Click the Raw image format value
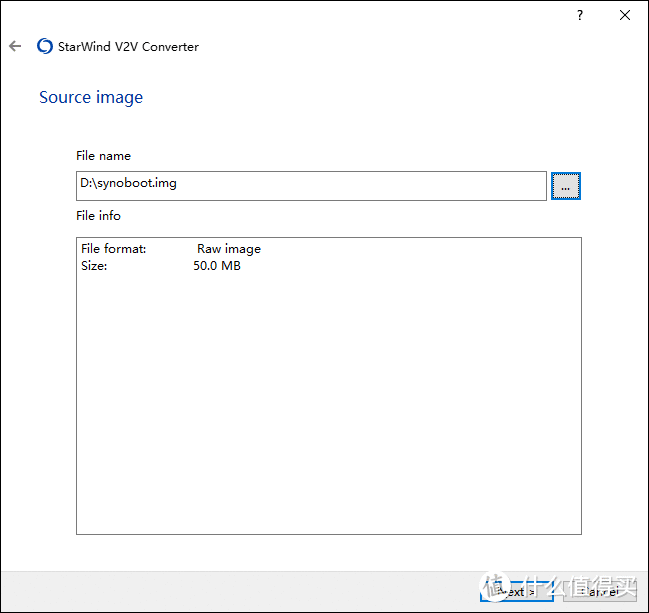This screenshot has height=613, width=649. point(228,249)
